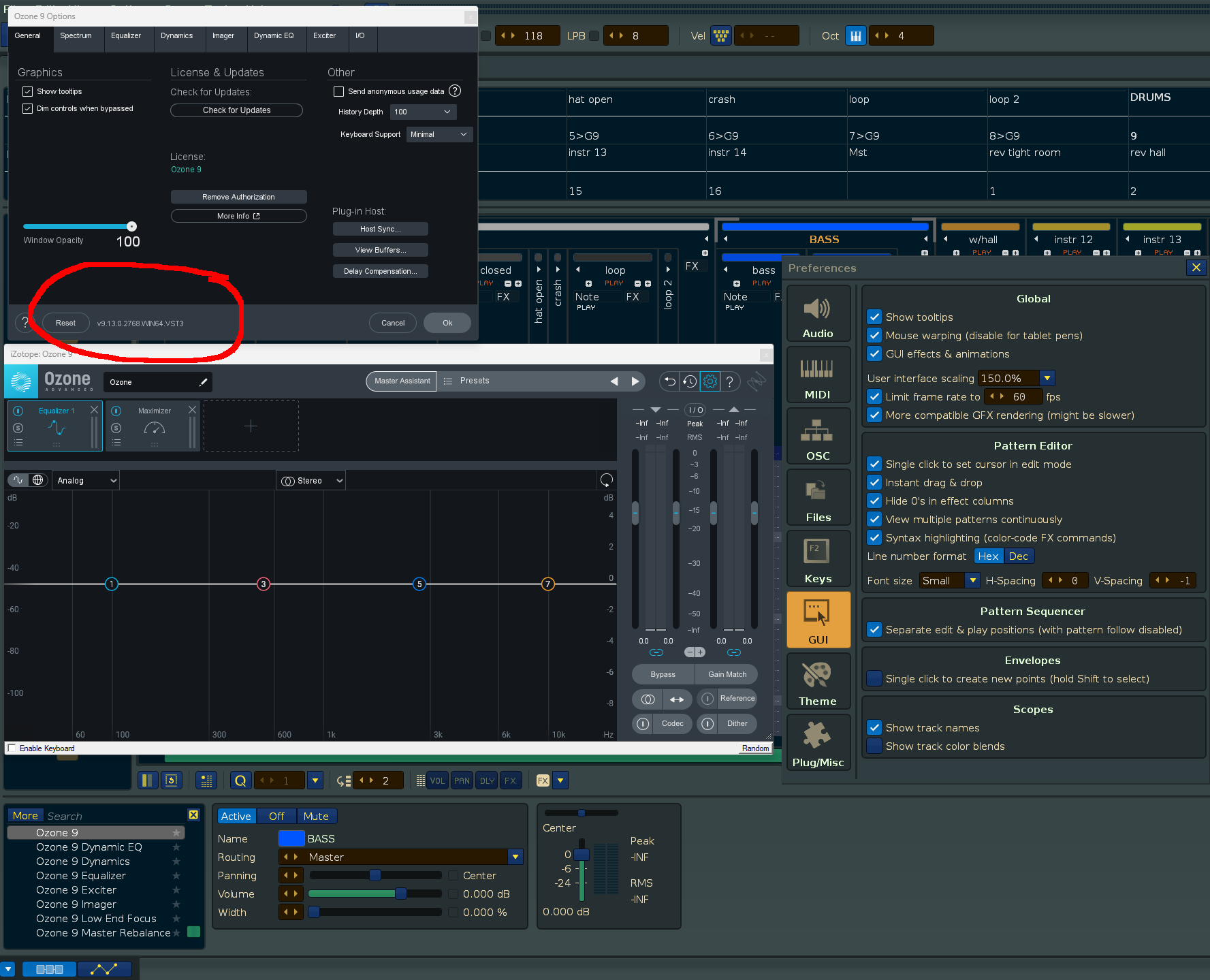
Task: Add a new Ozone module slot
Action: (251, 426)
